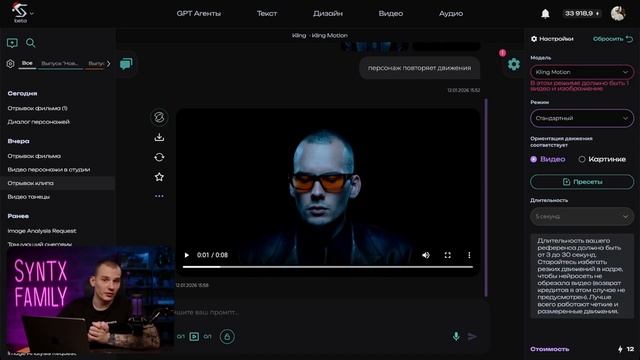Viewport: 640px width, 360px height.
Task: Toggle the teal chat bubbles panel icon
Action: tap(126, 64)
